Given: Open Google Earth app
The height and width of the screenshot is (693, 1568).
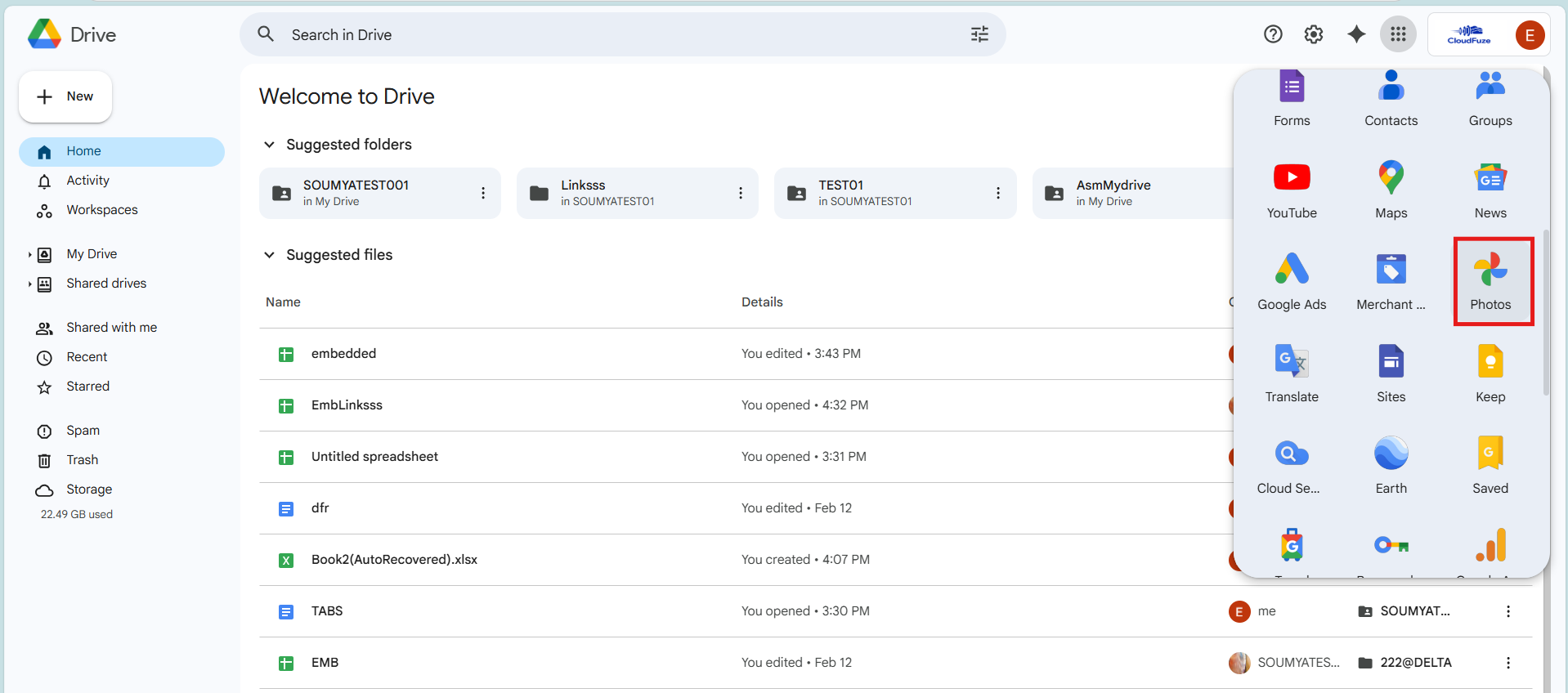Looking at the screenshot, I should (1391, 466).
